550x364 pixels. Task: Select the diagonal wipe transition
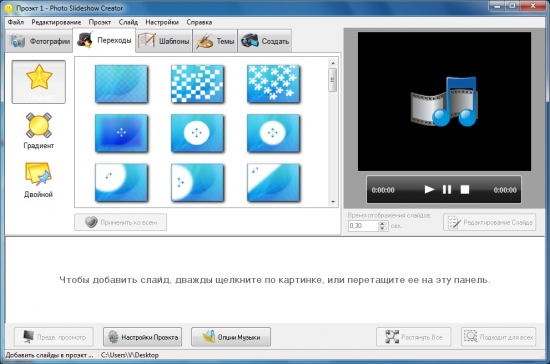[x=273, y=182]
